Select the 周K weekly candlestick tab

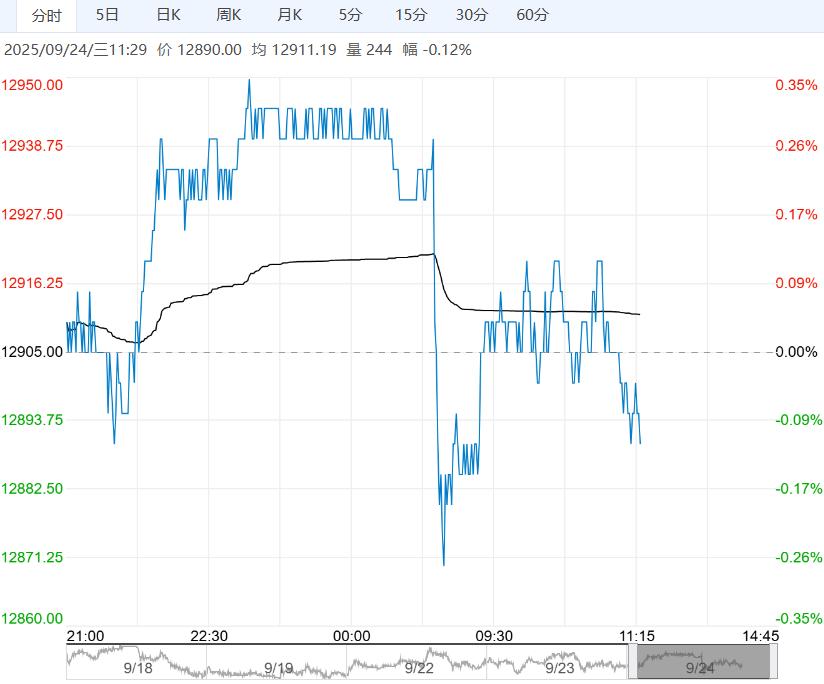pyautogui.click(x=229, y=15)
